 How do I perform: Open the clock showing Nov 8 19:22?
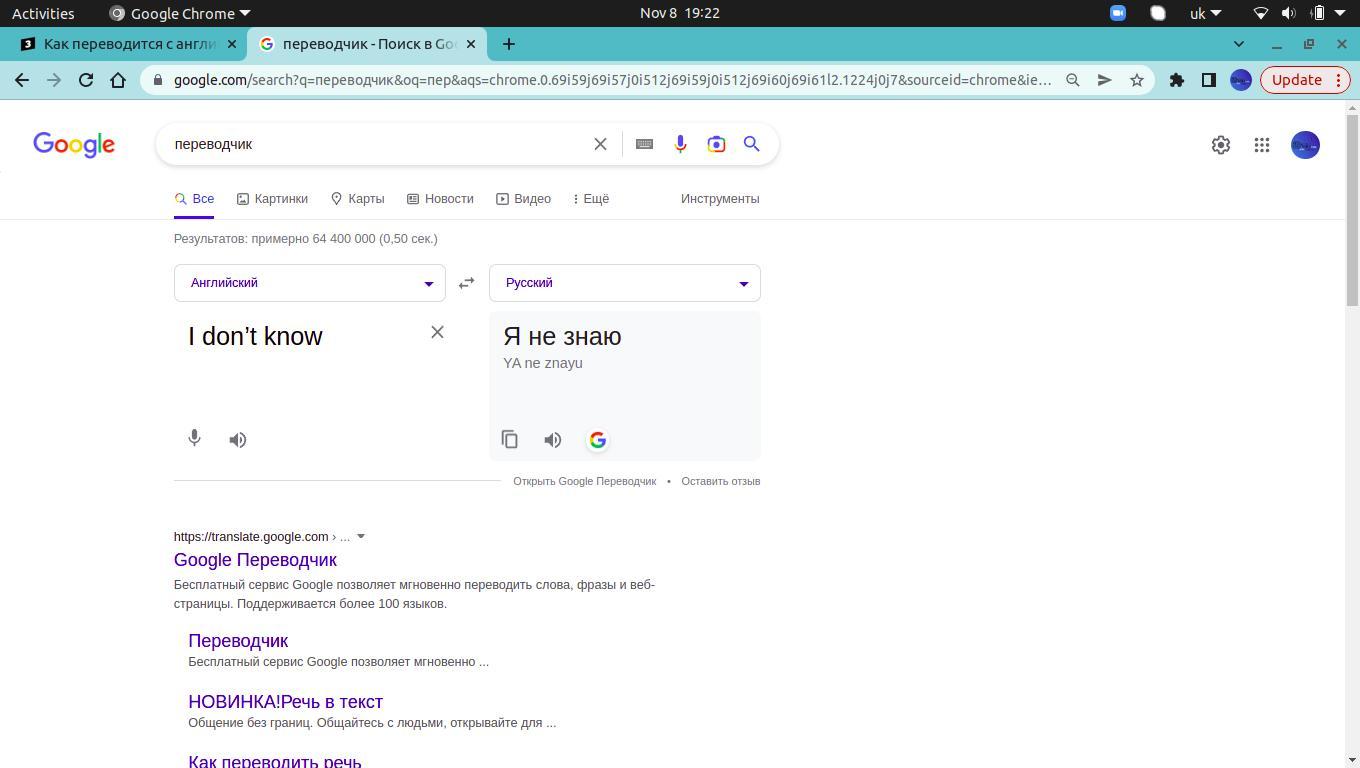(x=680, y=13)
